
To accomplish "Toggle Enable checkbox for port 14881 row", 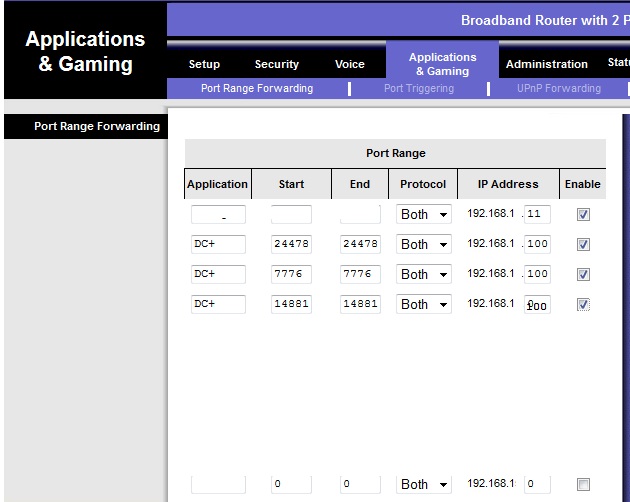I will (x=583, y=304).
